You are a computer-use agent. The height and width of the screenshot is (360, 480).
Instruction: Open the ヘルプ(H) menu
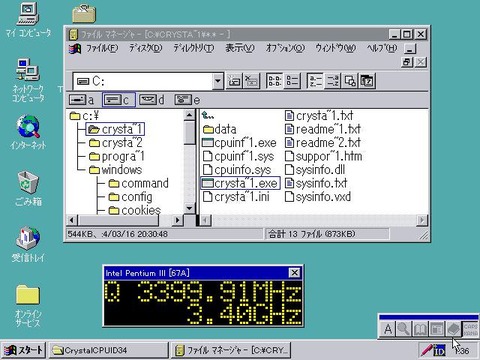point(382,48)
